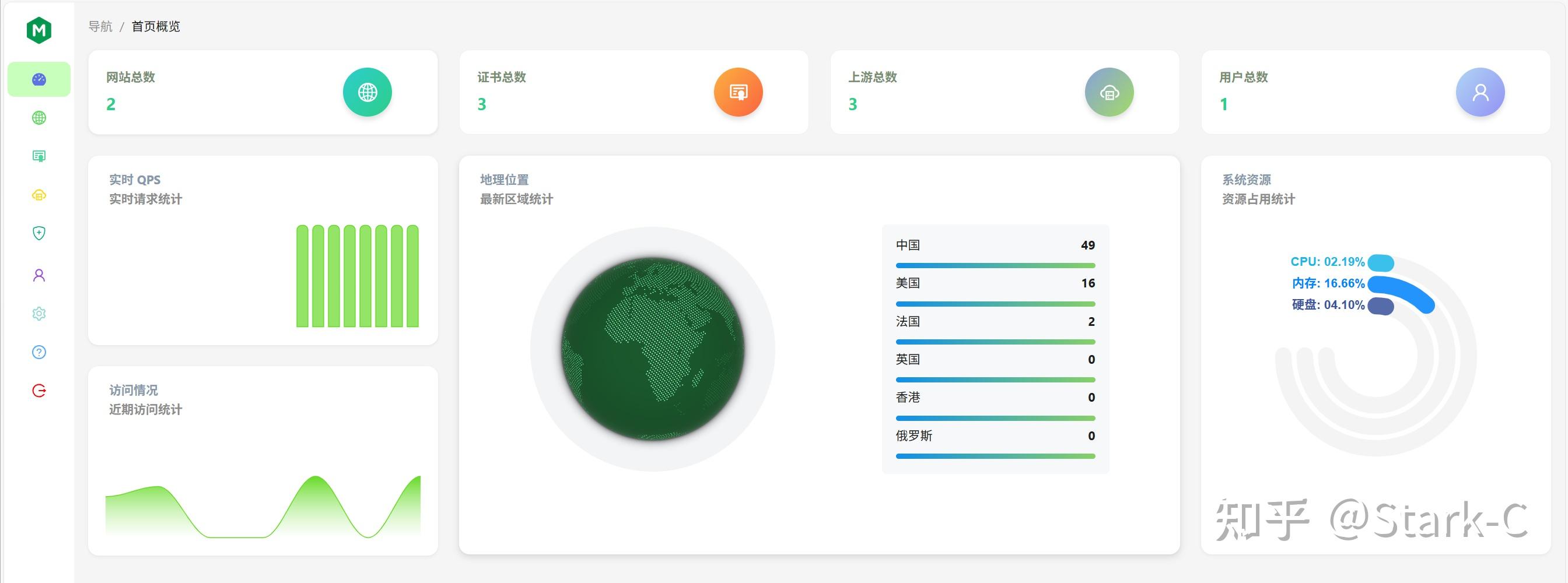Click the 上游总数 round cloud icon

click(x=1109, y=93)
